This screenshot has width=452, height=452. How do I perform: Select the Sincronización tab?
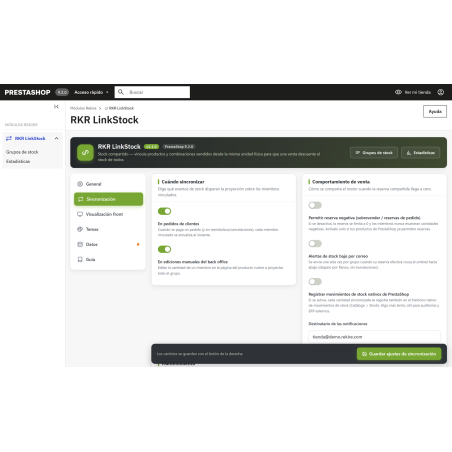coord(108,199)
